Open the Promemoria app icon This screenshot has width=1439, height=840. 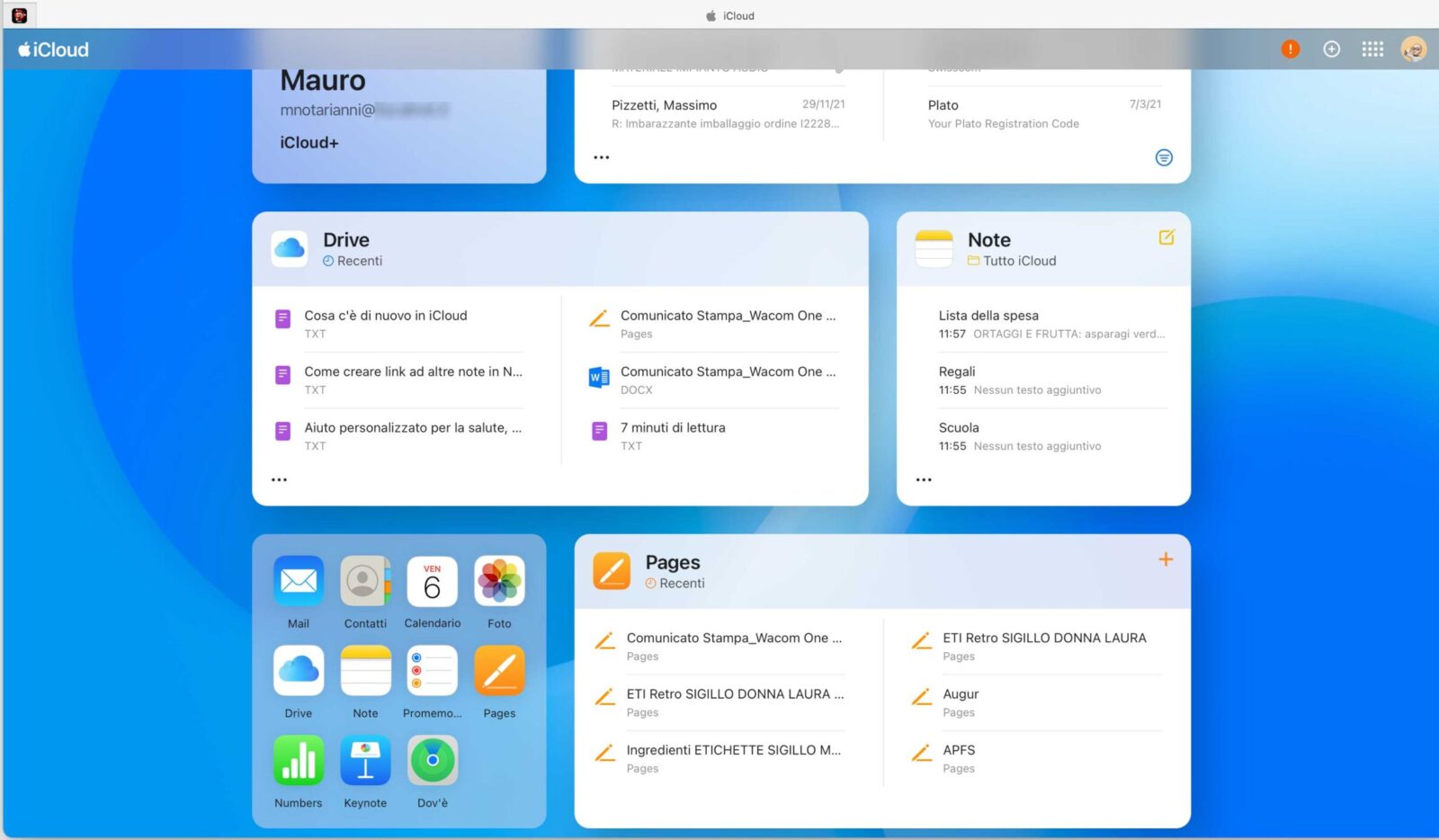433,671
